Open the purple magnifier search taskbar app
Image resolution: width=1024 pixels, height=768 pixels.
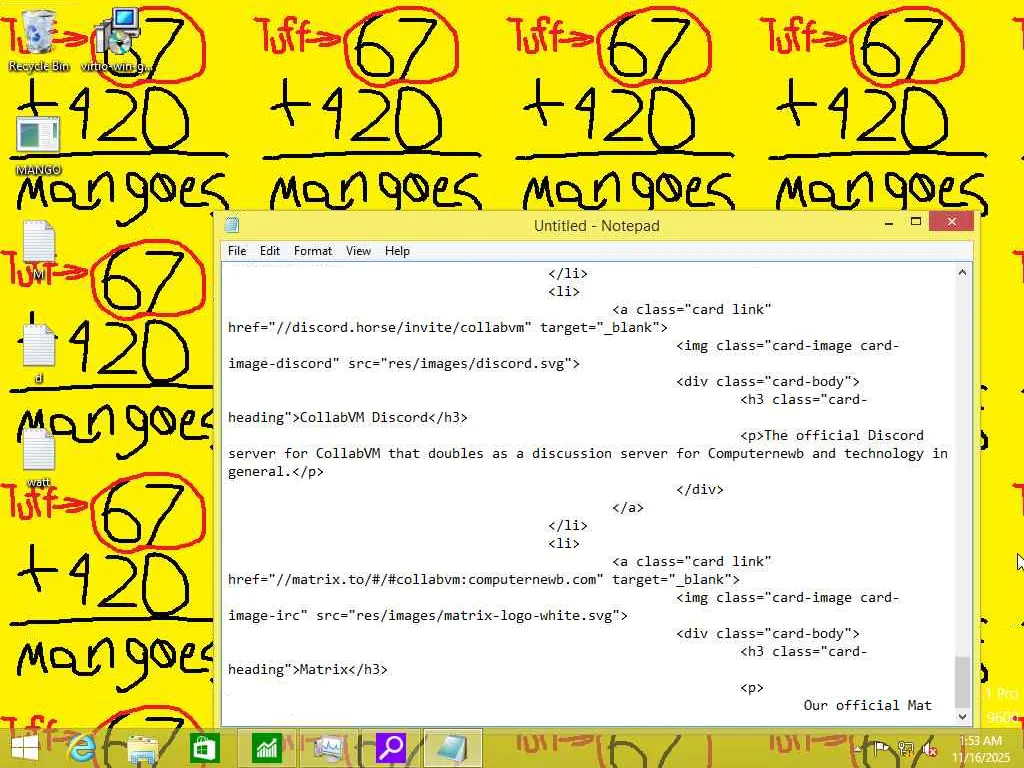click(390, 748)
